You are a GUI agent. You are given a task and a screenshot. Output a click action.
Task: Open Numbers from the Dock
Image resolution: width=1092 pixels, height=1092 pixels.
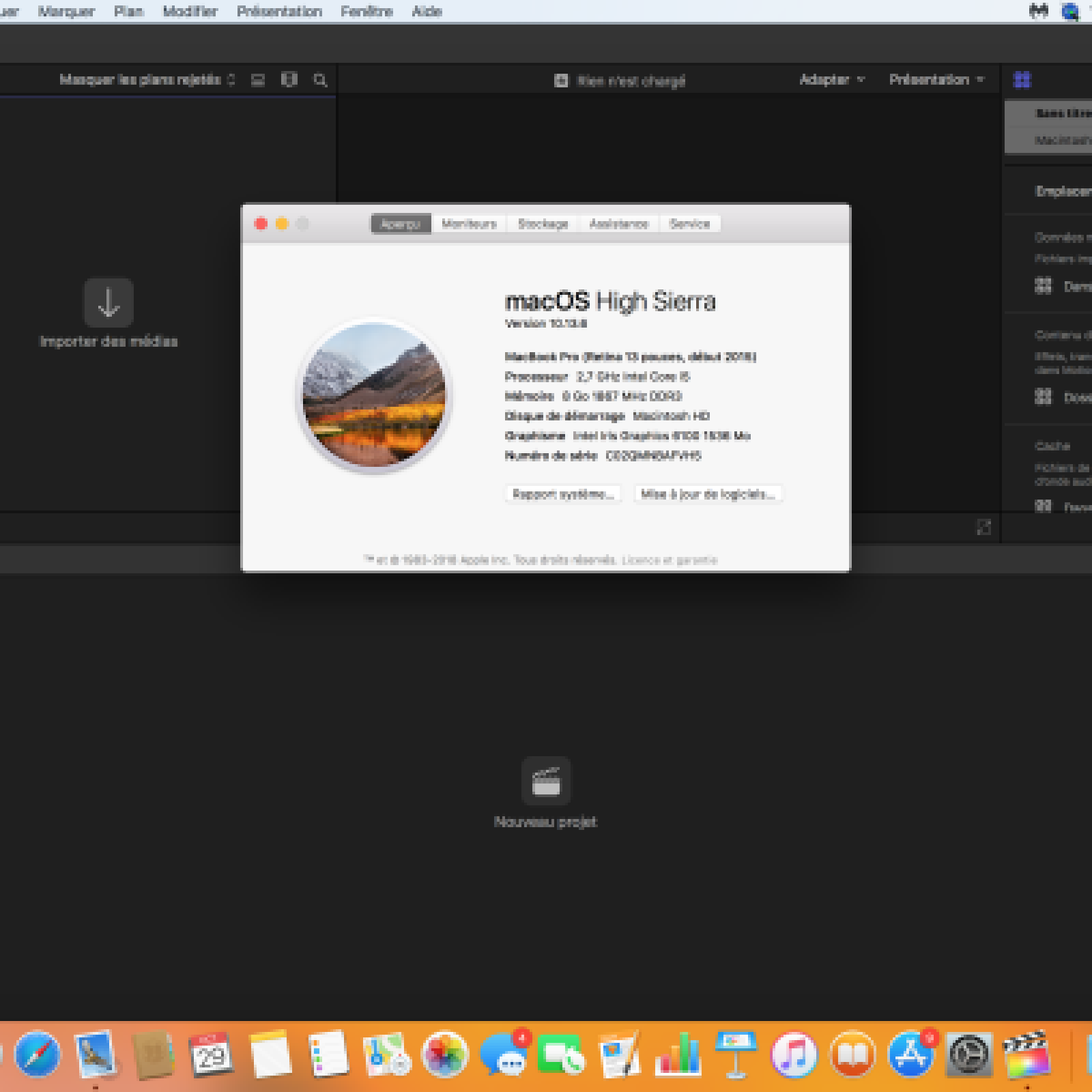(x=678, y=1054)
